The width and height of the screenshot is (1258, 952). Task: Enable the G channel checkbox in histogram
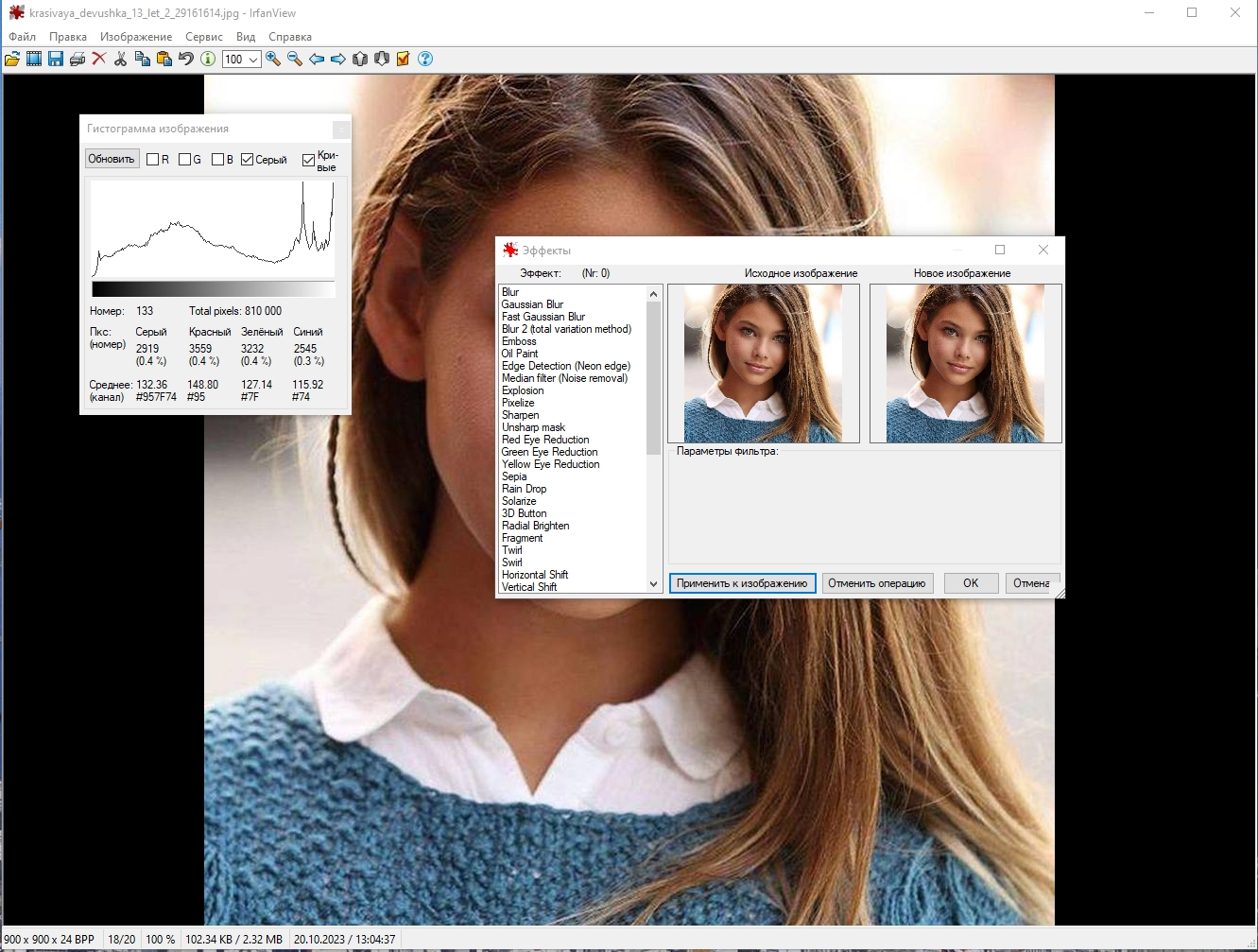tap(185, 160)
